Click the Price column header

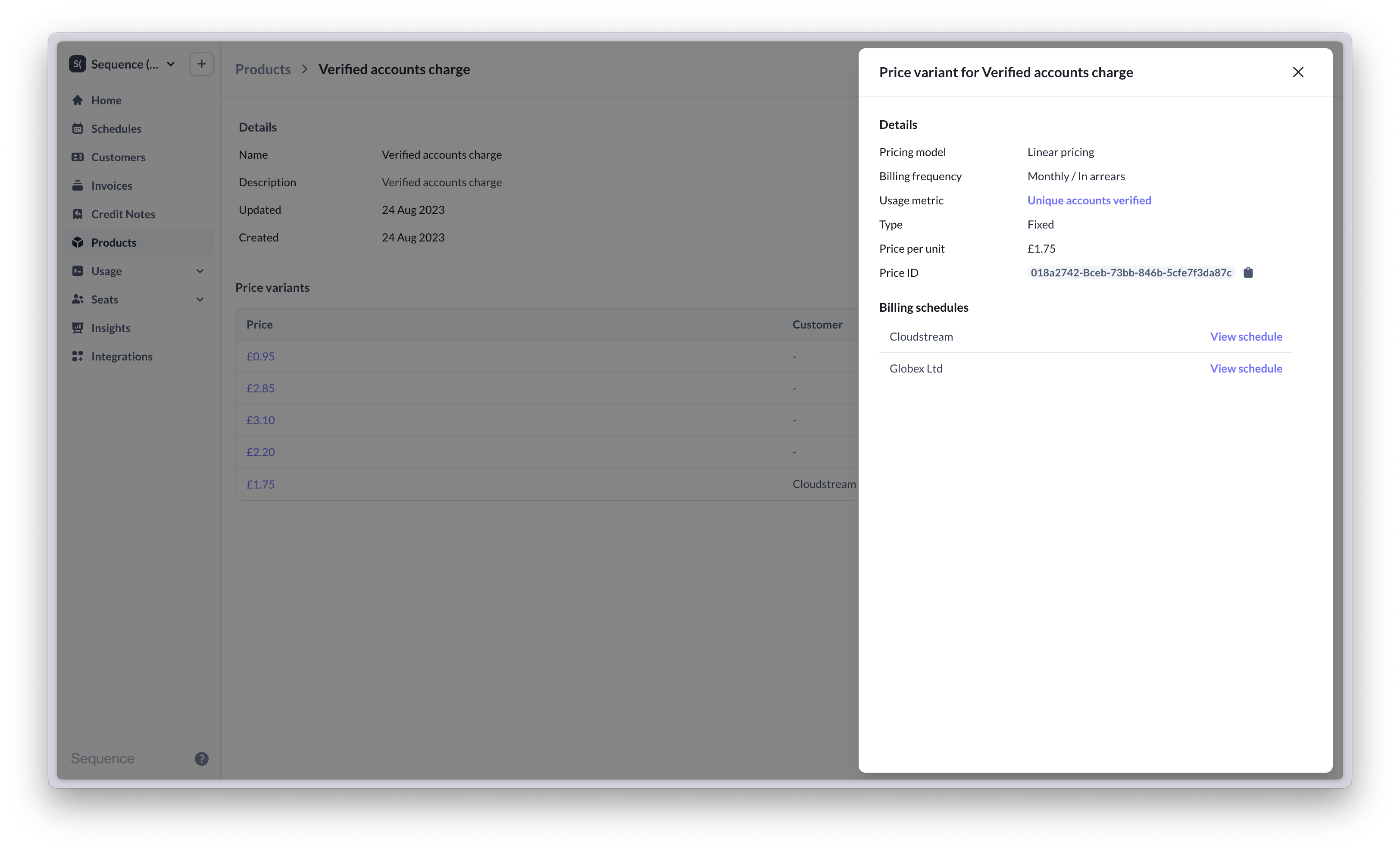pos(259,325)
